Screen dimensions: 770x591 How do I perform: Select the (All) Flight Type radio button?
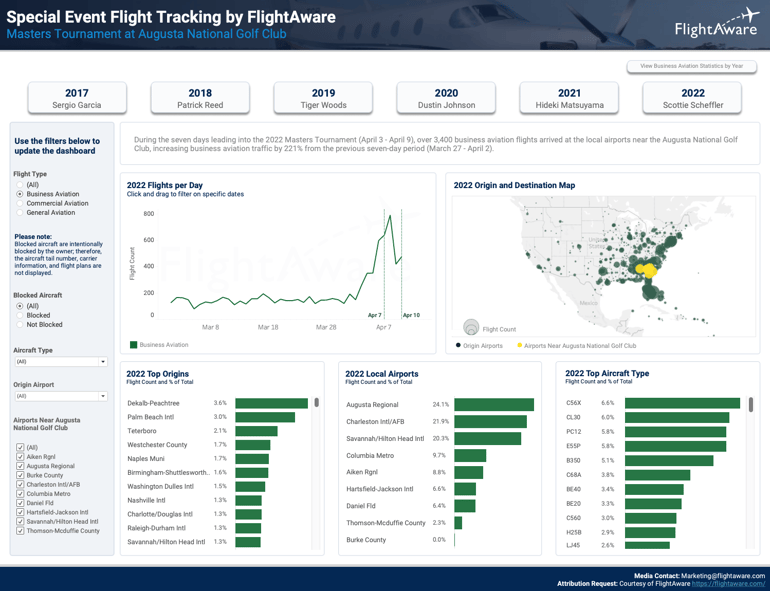pyautogui.click(x=20, y=185)
